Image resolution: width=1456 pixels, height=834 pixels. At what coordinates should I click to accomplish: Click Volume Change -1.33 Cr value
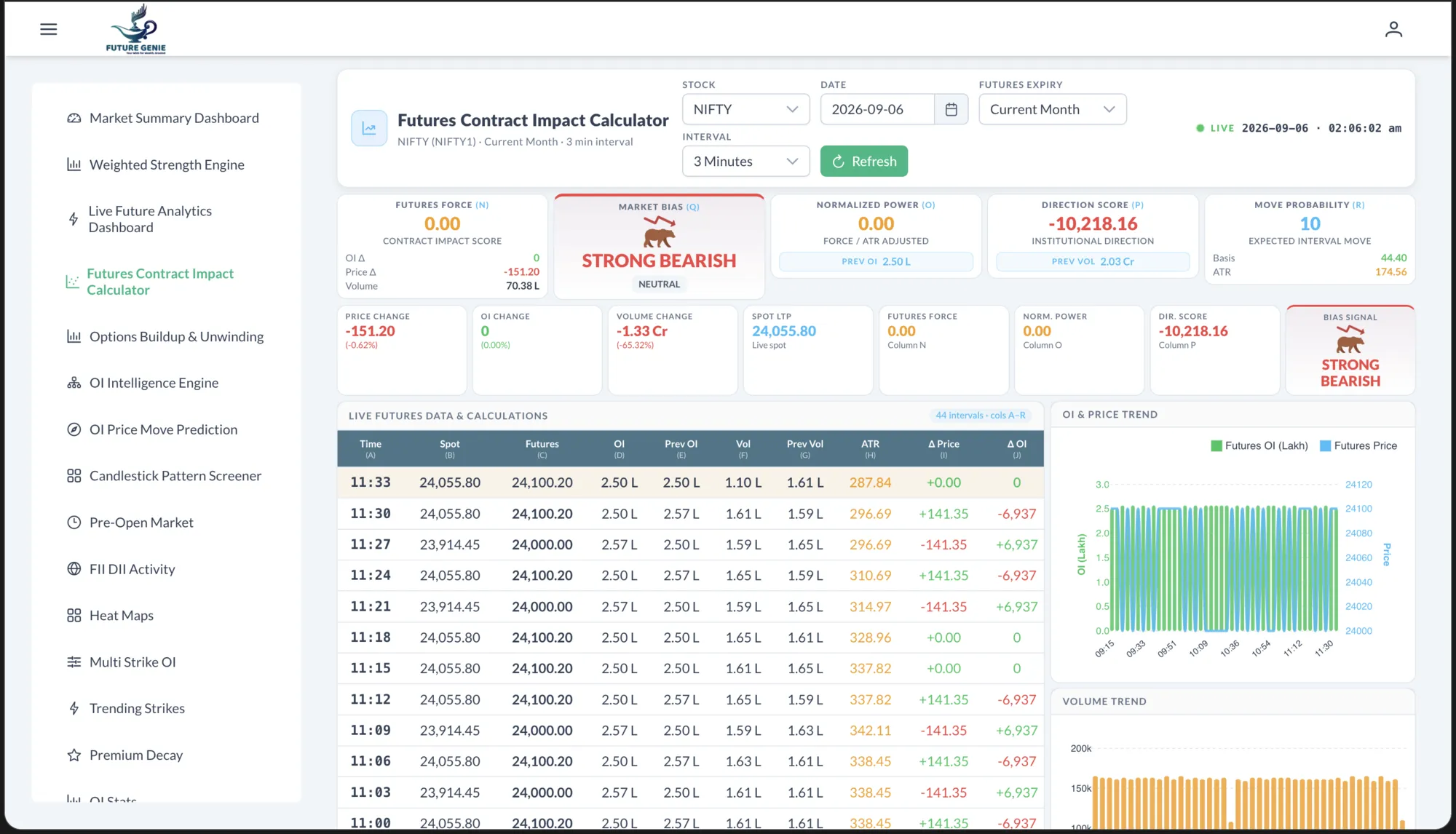[641, 331]
